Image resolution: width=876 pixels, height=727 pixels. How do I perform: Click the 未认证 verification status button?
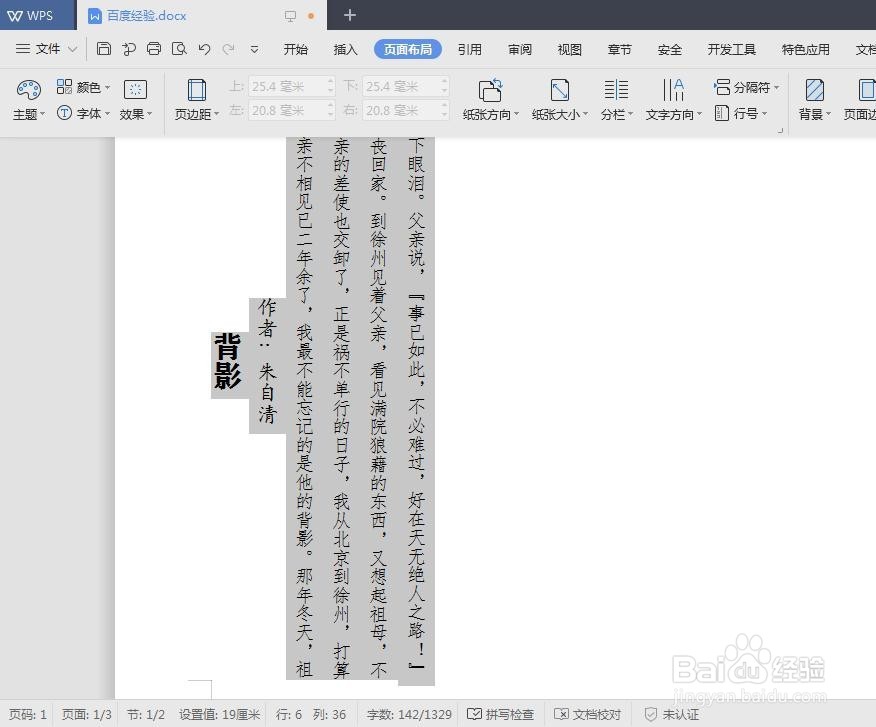[671, 714]
